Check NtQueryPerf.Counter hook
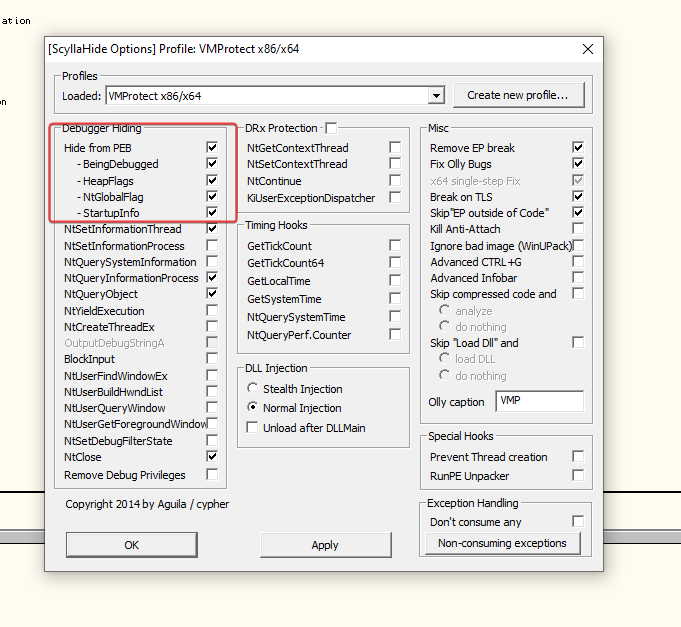681x627 pixels. coord(395,334)
